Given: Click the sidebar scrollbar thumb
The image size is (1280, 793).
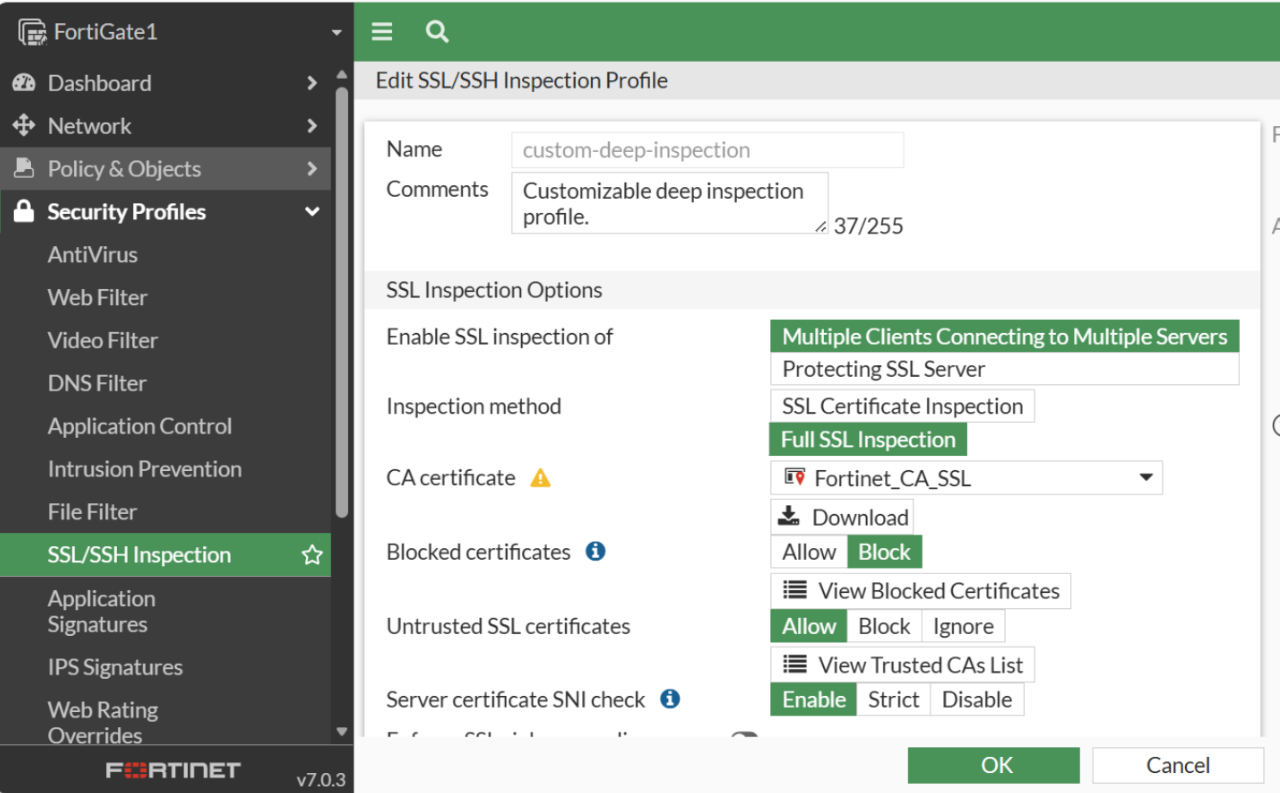Looking at the screenshot, I should [342, 302].
